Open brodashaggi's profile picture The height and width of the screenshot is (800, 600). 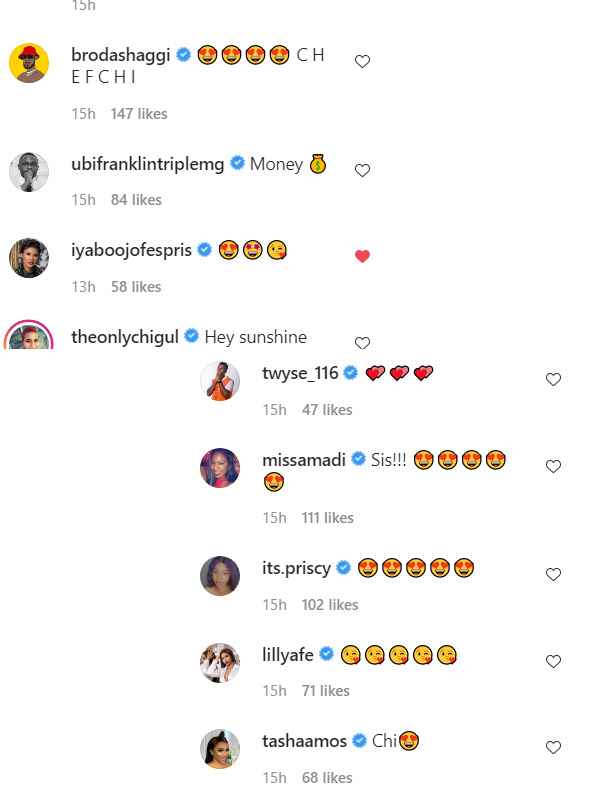coord(29,63)
